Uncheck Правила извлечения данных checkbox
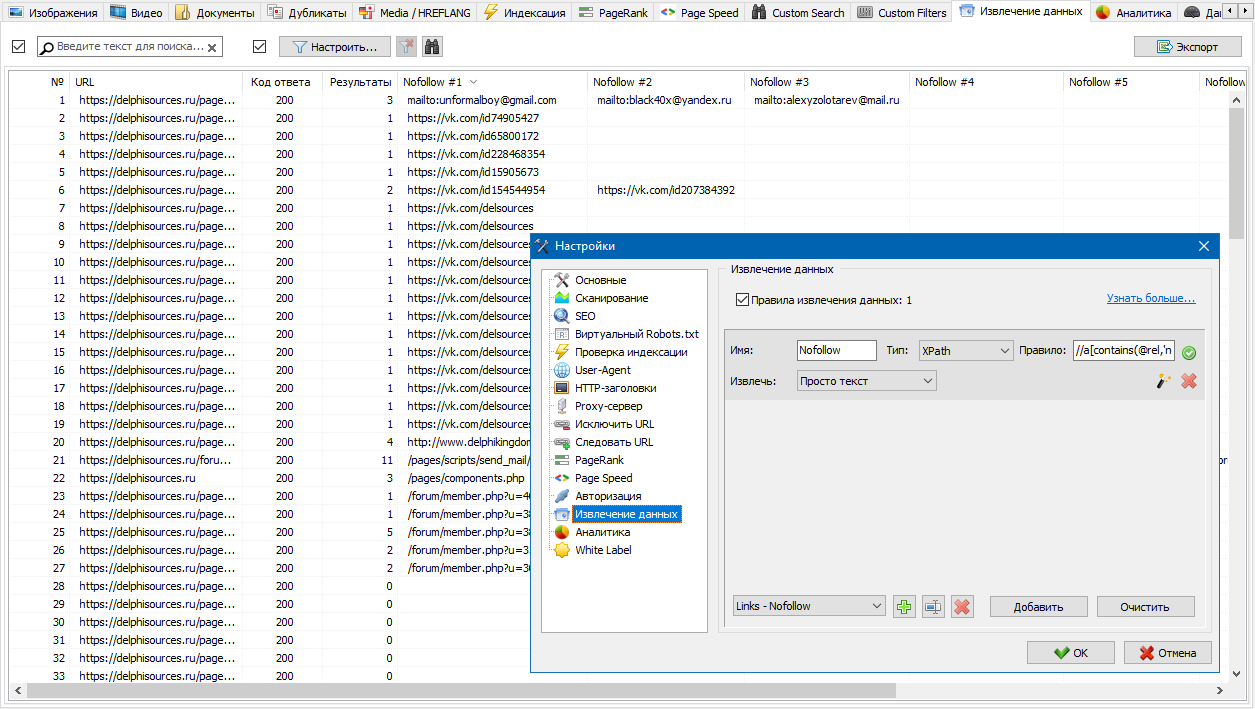This screenshot has height=709, width=1255. [x=742, y=299]
